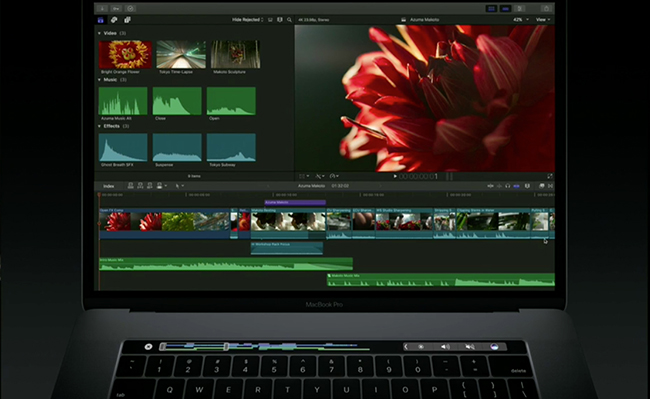
Task: Open the Keyword Editor key icon
Action: click(116, 8)
